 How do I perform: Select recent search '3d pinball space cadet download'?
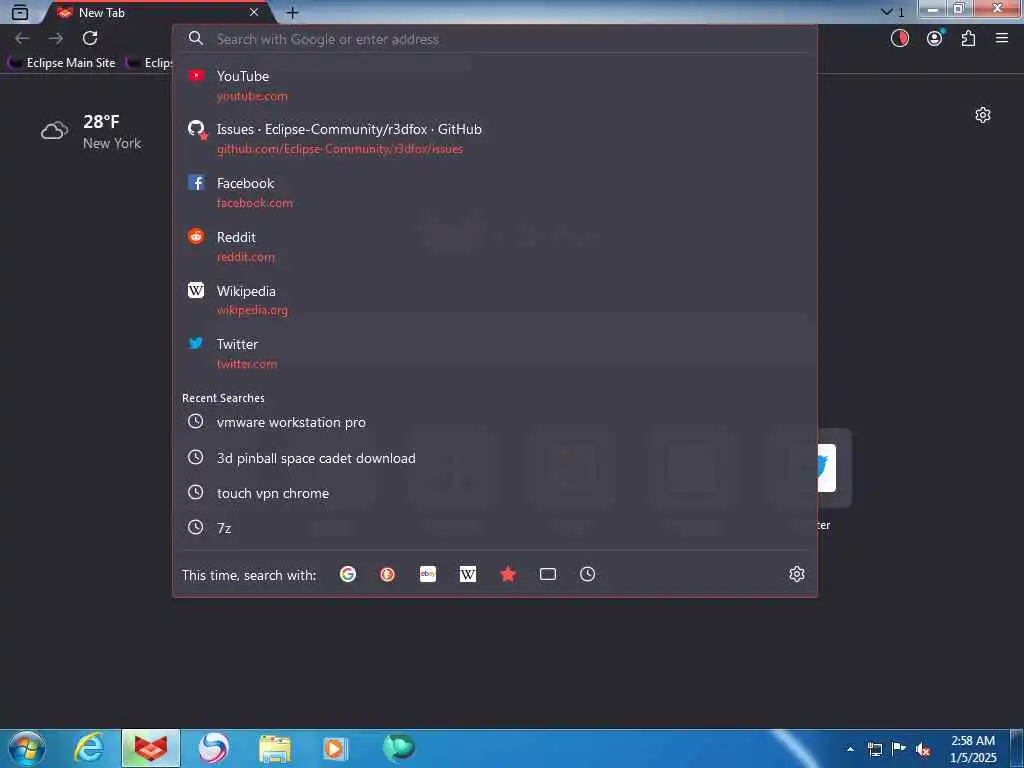(x=494, y=458)
